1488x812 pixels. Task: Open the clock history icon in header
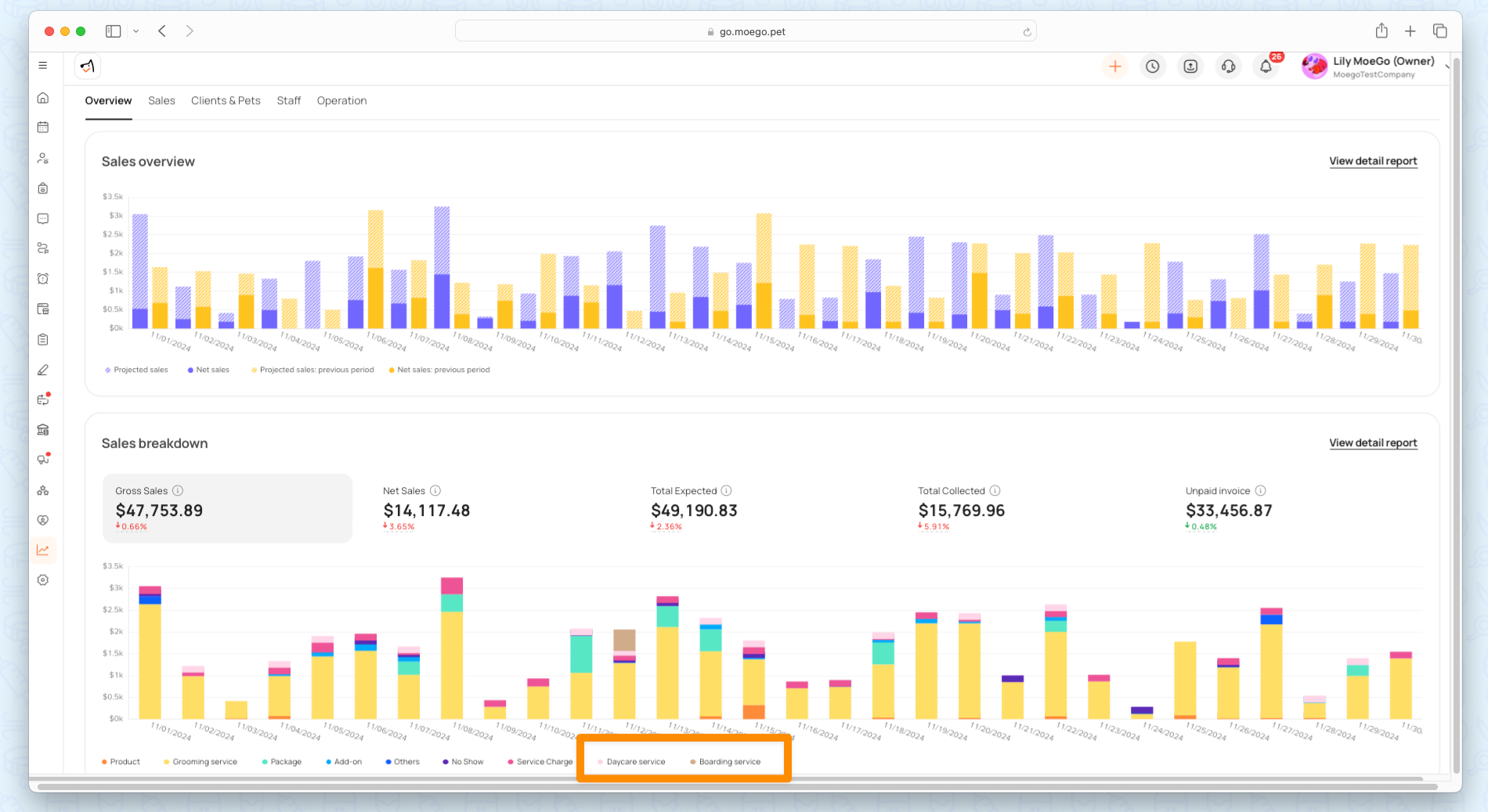tap(1153, 67)
